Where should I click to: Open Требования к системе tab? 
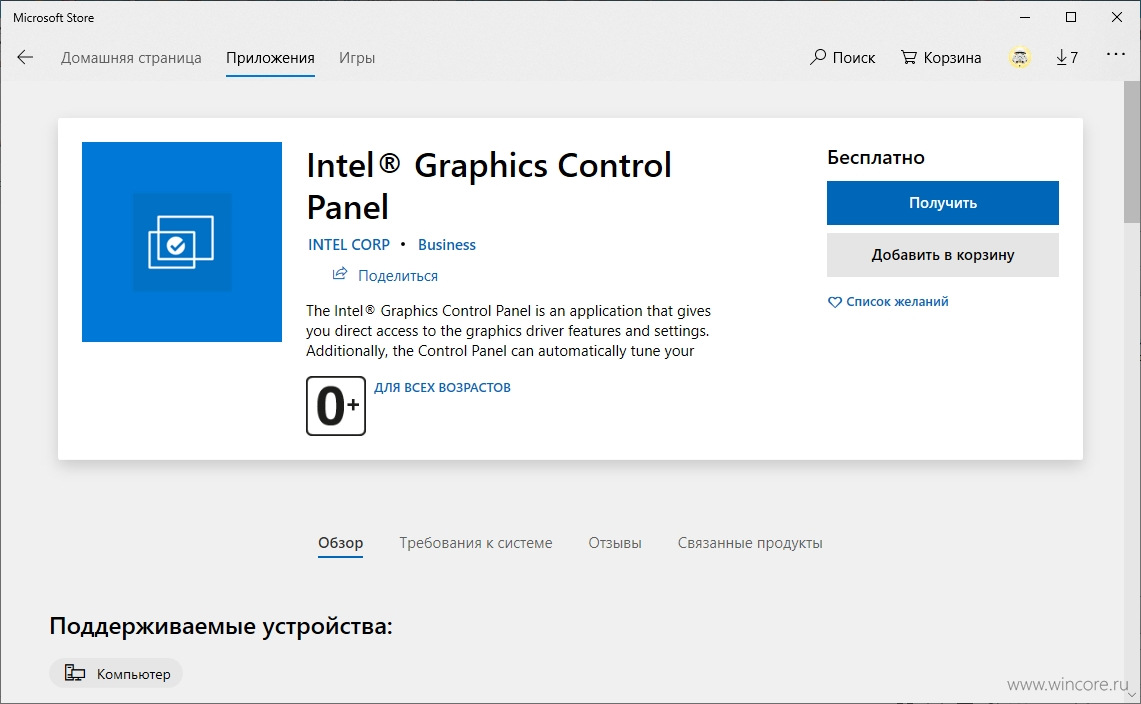476,543
